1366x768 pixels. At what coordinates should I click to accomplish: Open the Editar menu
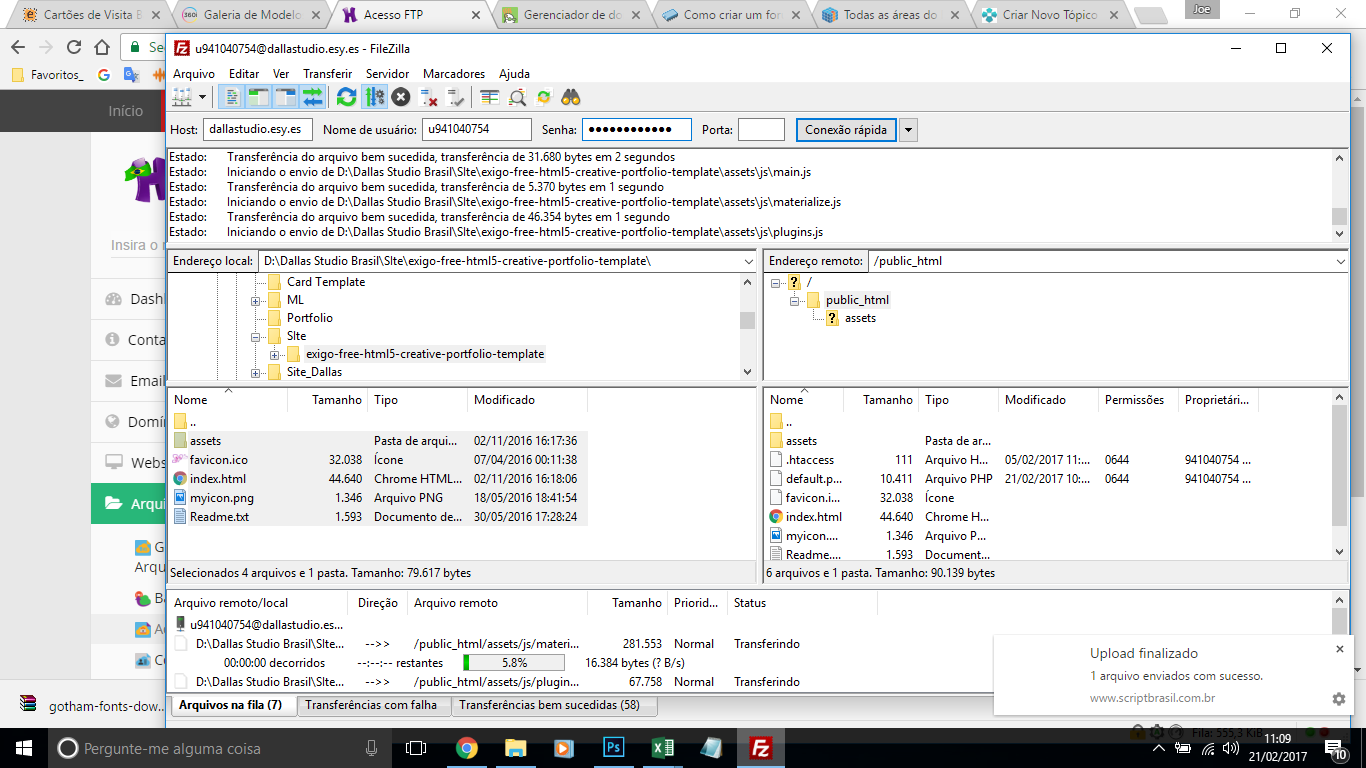[x=244, y=74]
